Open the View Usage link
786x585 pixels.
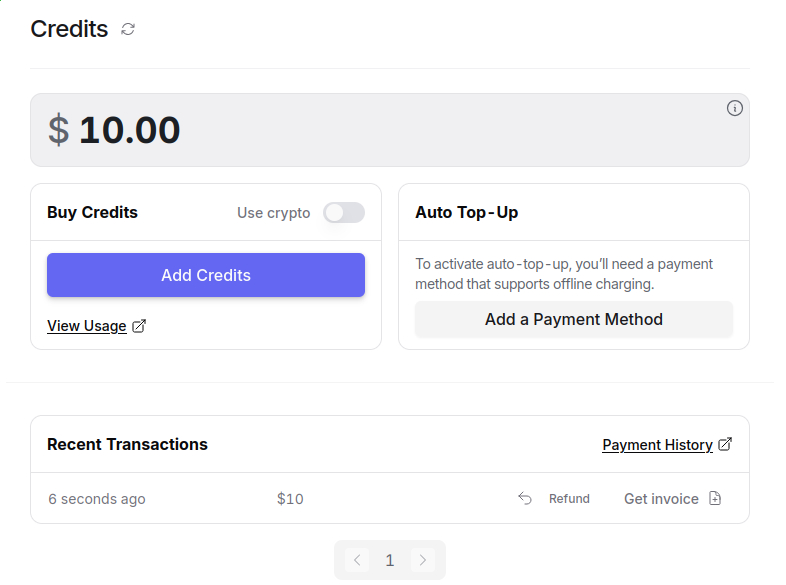coord(87,326)
